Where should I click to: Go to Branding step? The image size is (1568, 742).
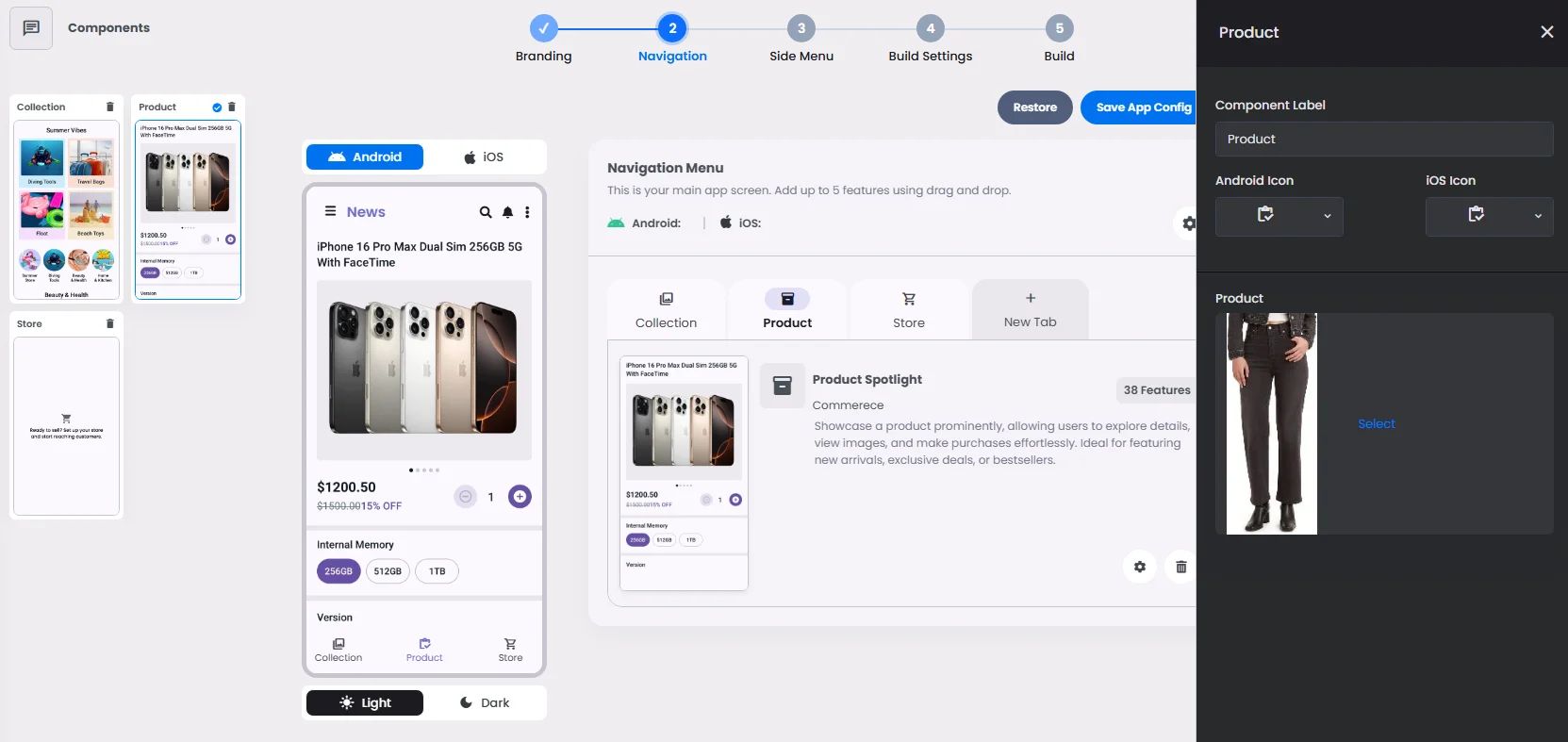click(x=544, y=40)
